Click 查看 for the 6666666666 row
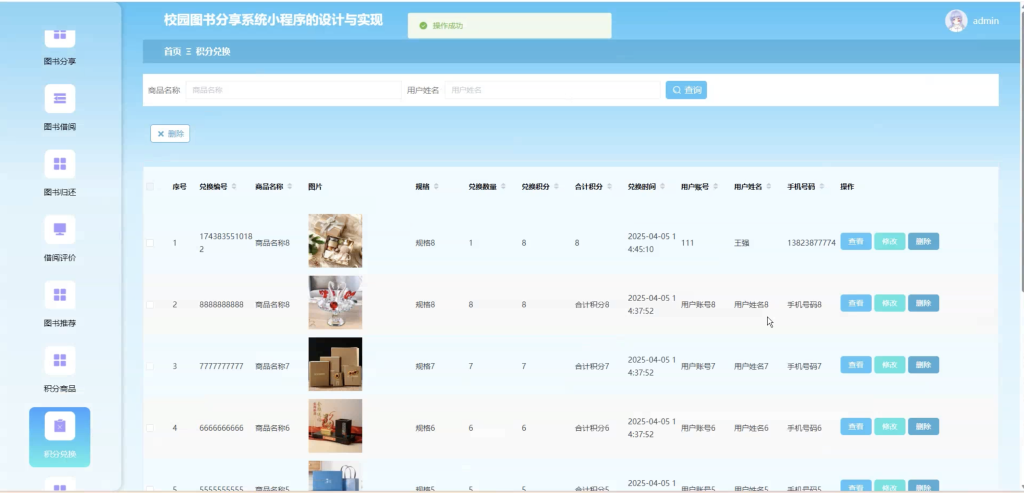 856,426
